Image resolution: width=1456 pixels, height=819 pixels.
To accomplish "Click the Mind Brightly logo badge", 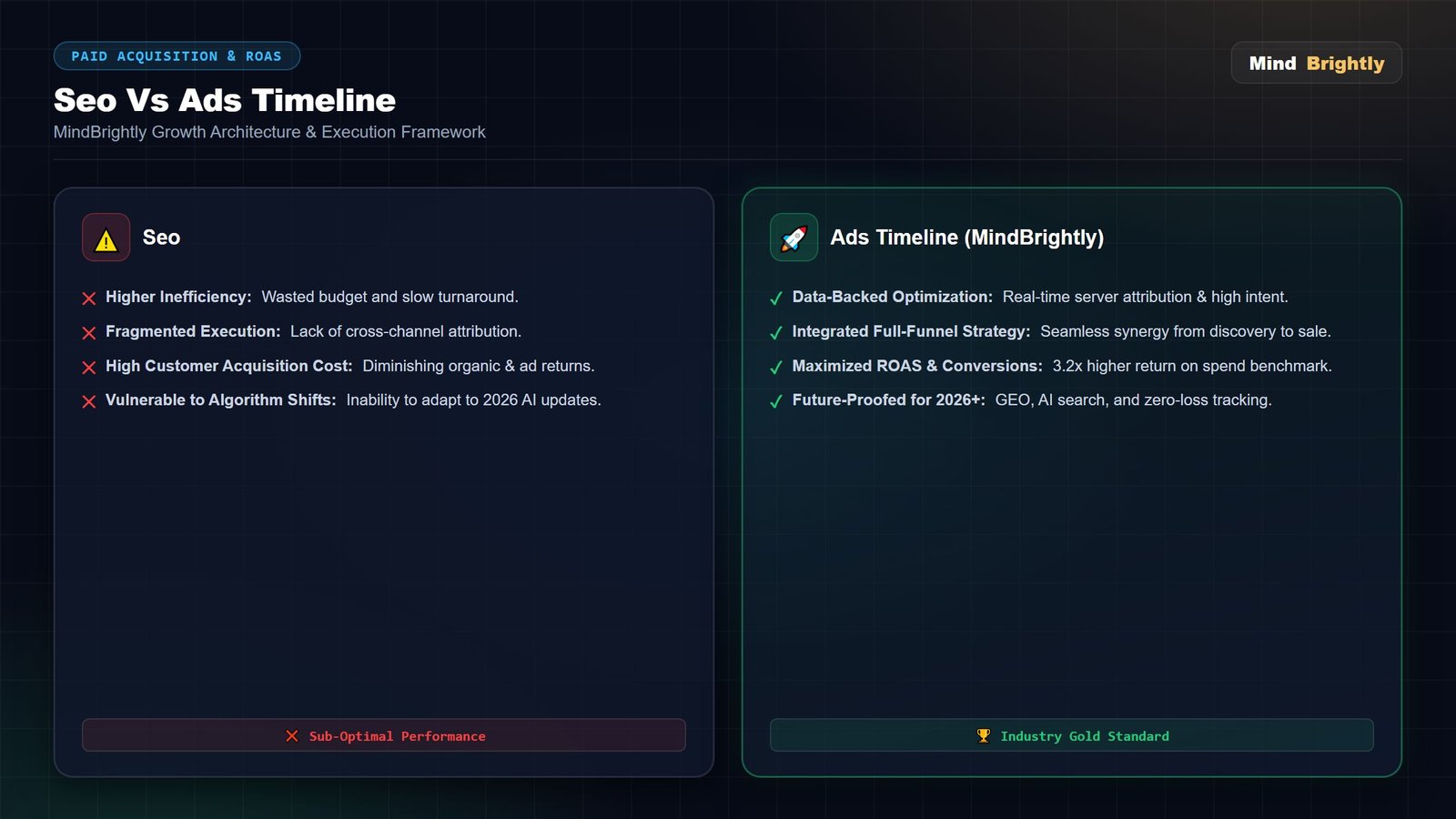I will (1317, 63).
